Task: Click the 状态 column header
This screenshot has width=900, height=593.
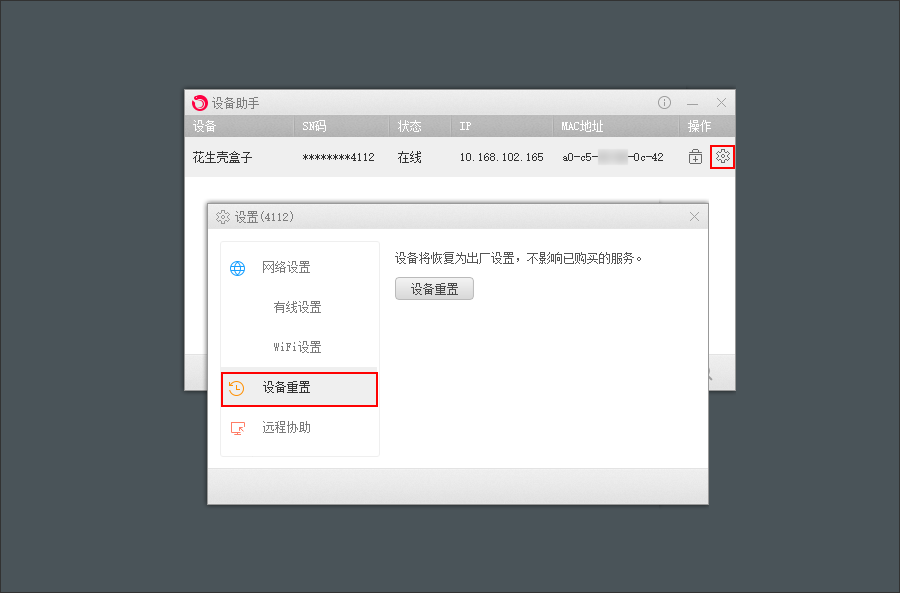Action: [409, 126]
